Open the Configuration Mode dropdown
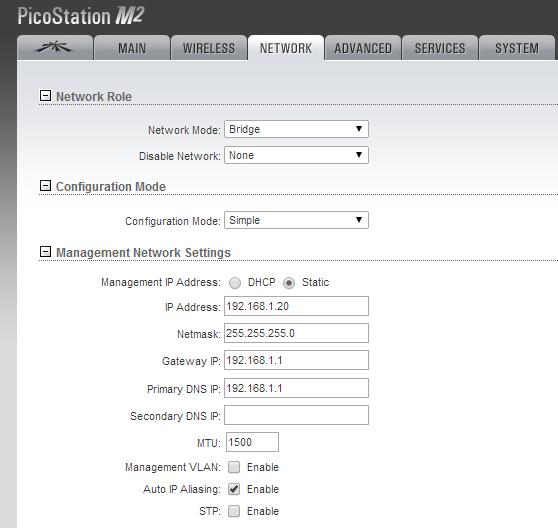This screenshot has height=529, width=558. point(296,220)
